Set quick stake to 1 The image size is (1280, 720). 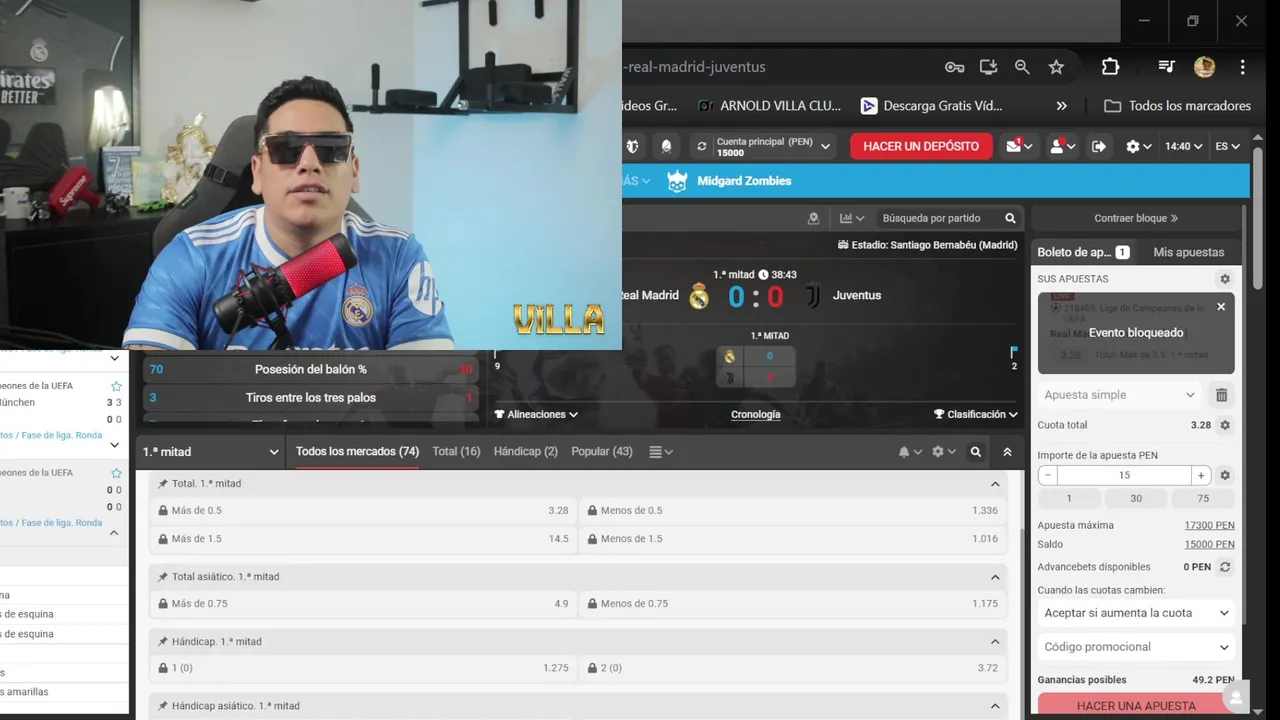pyautogui.click(x=1069, y=499)
